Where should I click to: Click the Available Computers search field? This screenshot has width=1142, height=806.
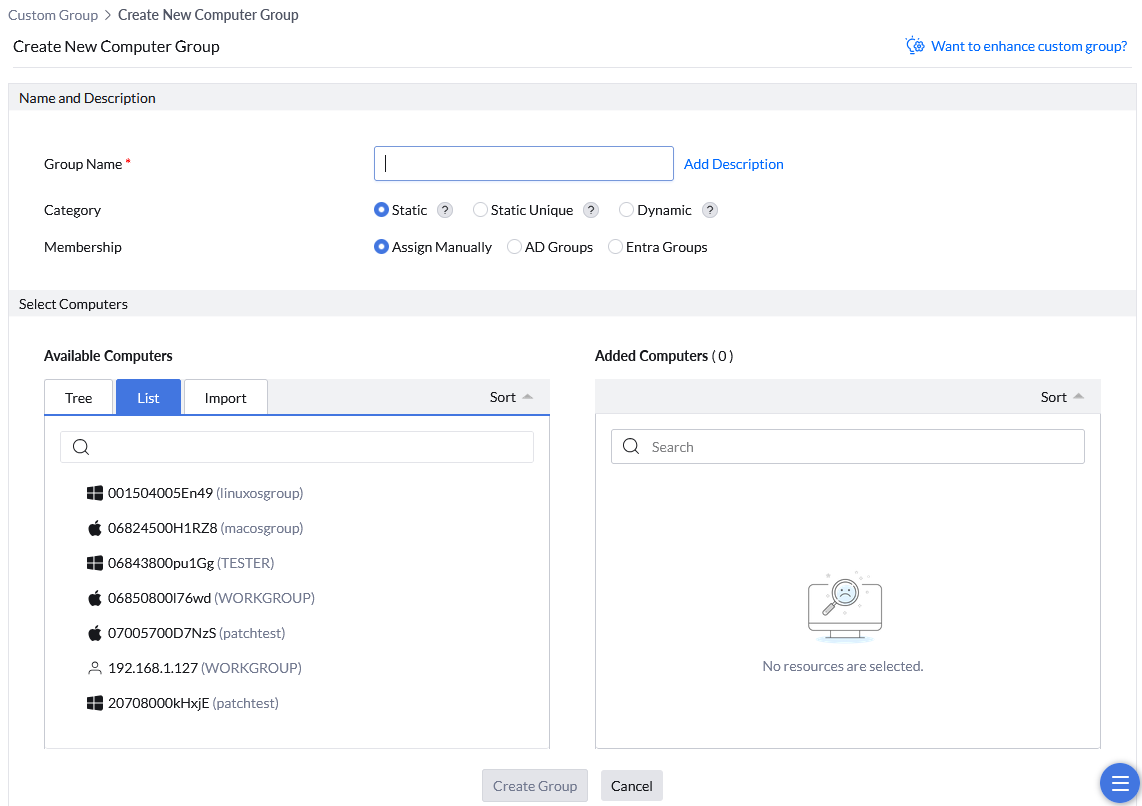297,447
